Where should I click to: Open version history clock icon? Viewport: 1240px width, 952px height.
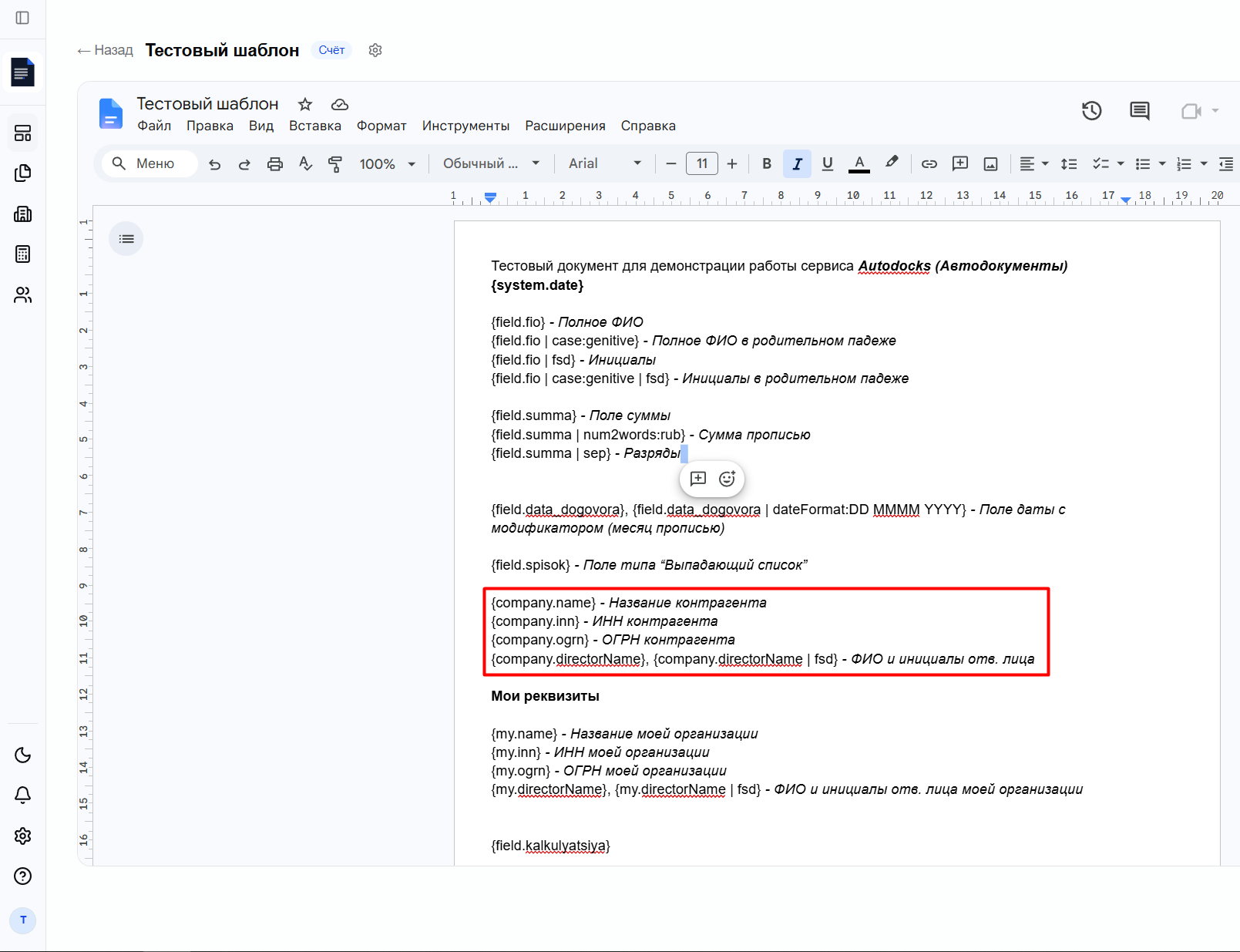[x=1091, y=111]
